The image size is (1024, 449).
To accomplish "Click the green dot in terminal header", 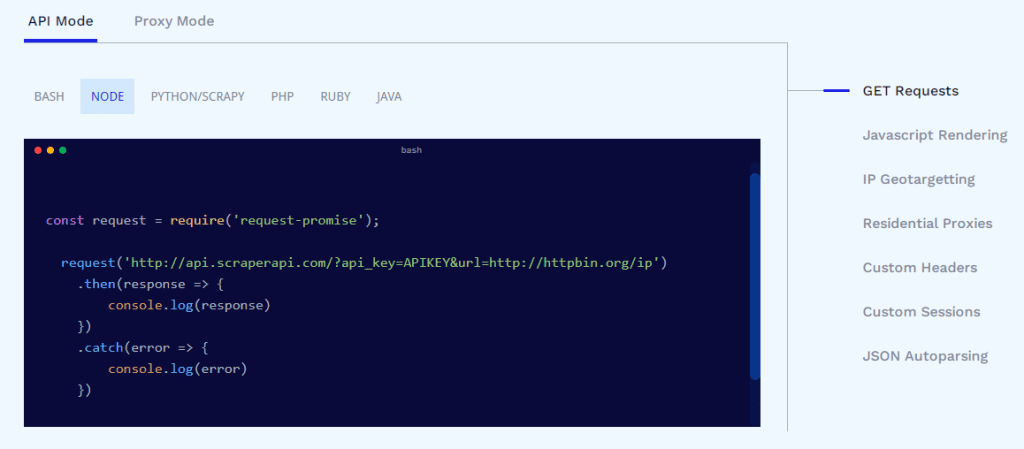I will pyautogui.click(x=63, y=150).
